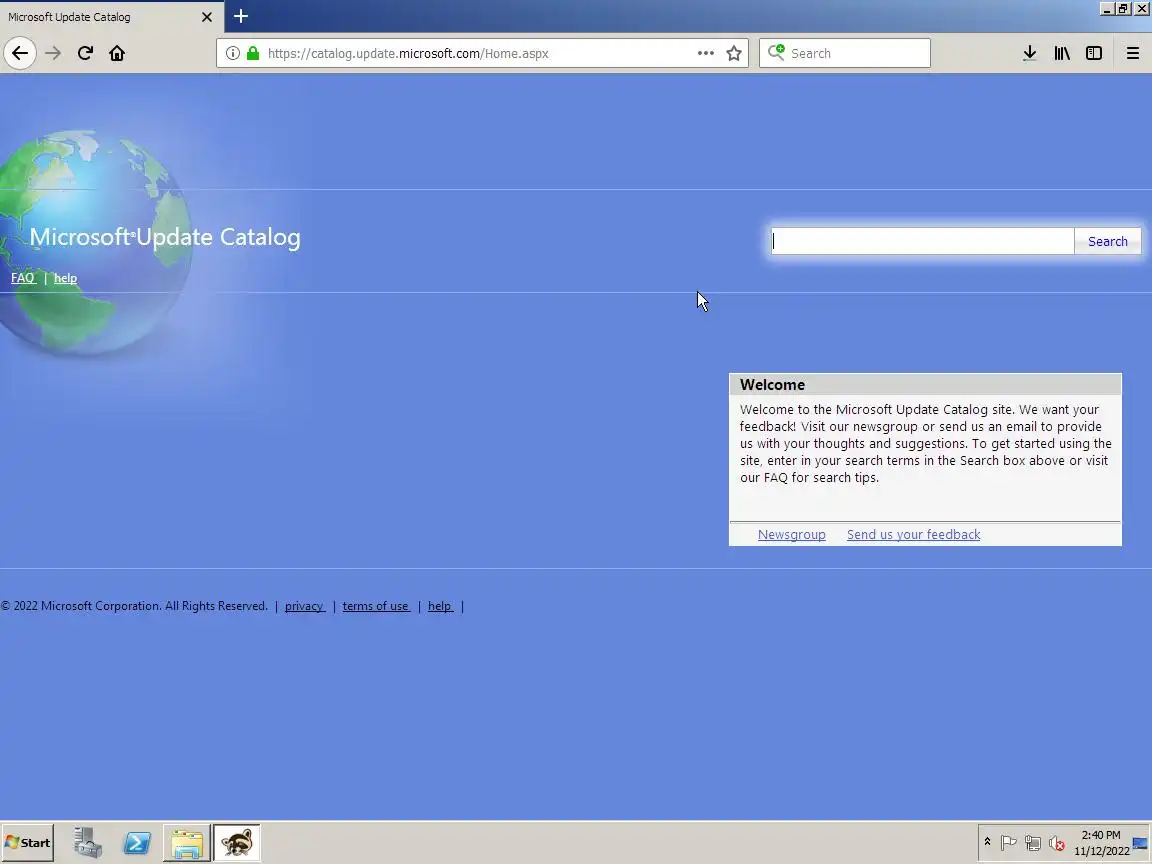The image size is (1152, 864).
Task: Click Send us your feedback link
Action: coord(913,534)
